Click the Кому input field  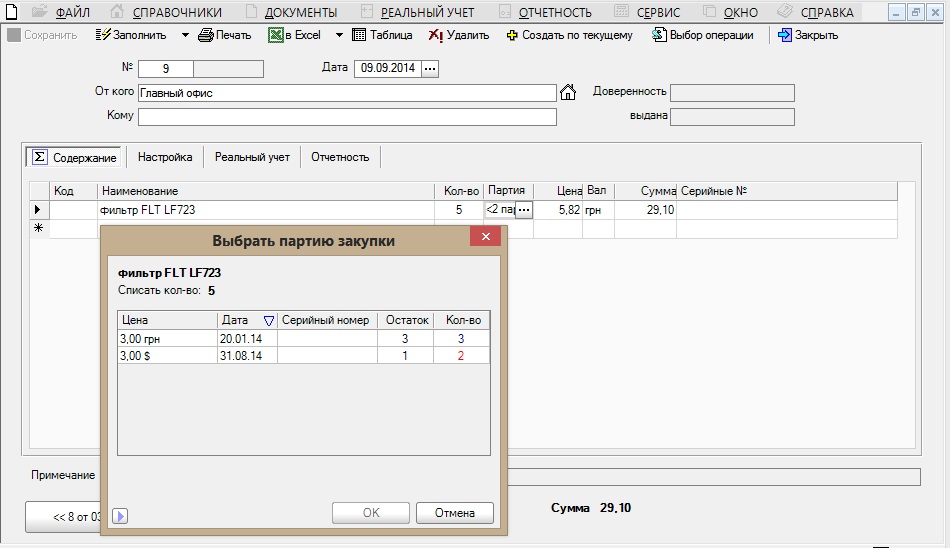pyautogui.click(x=347, y=117)
